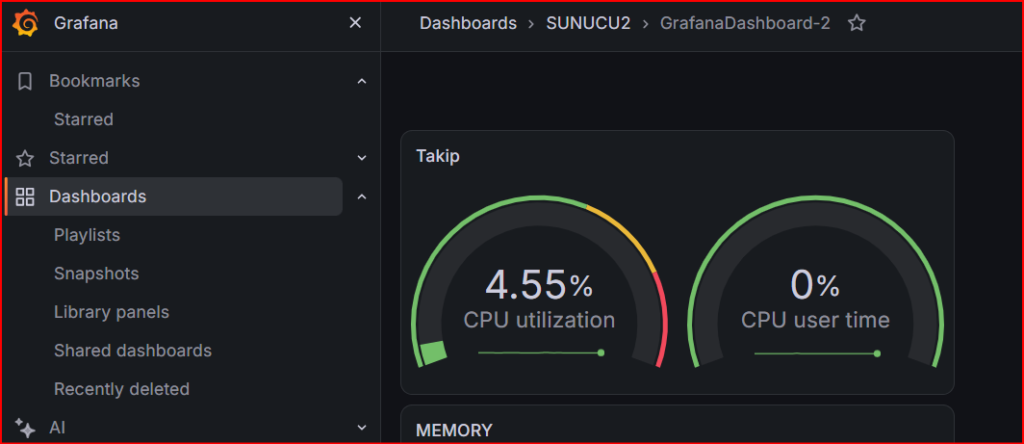The width and height of the screenshot is (1024, 444).
Task: Open the top-level Starred menu item
Action: [x=78, y=158]
